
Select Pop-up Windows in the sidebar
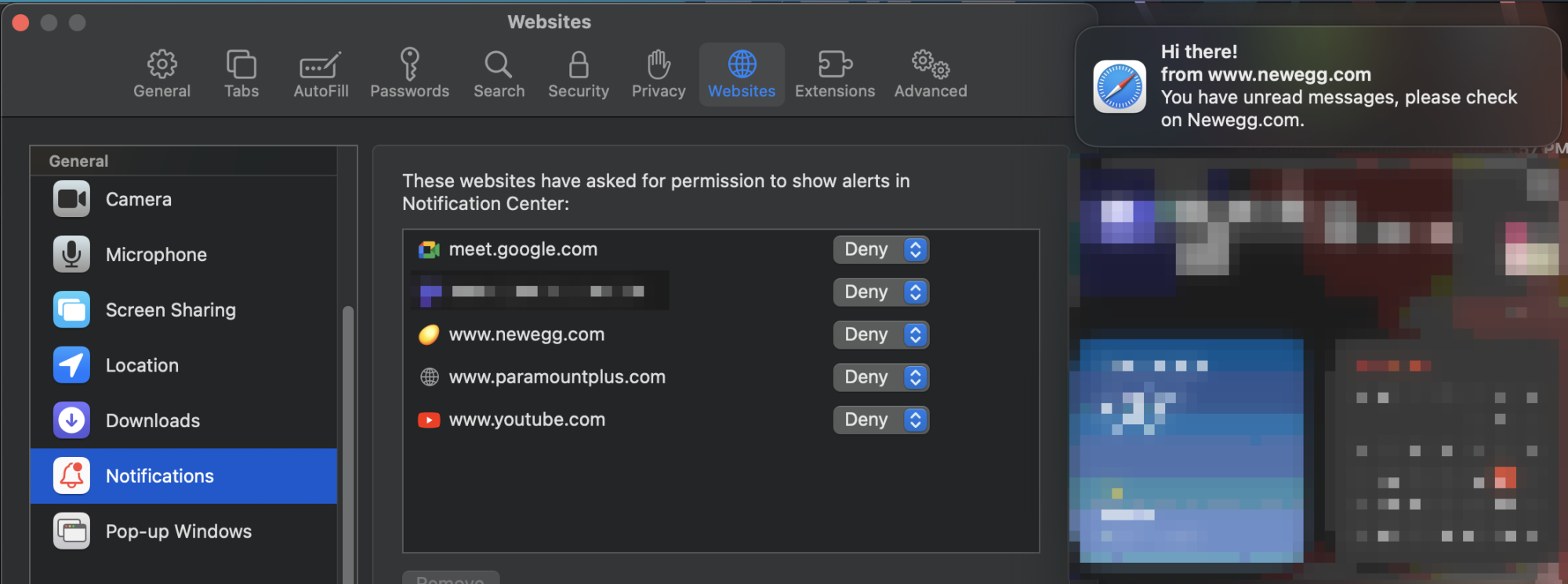(183, 531)
